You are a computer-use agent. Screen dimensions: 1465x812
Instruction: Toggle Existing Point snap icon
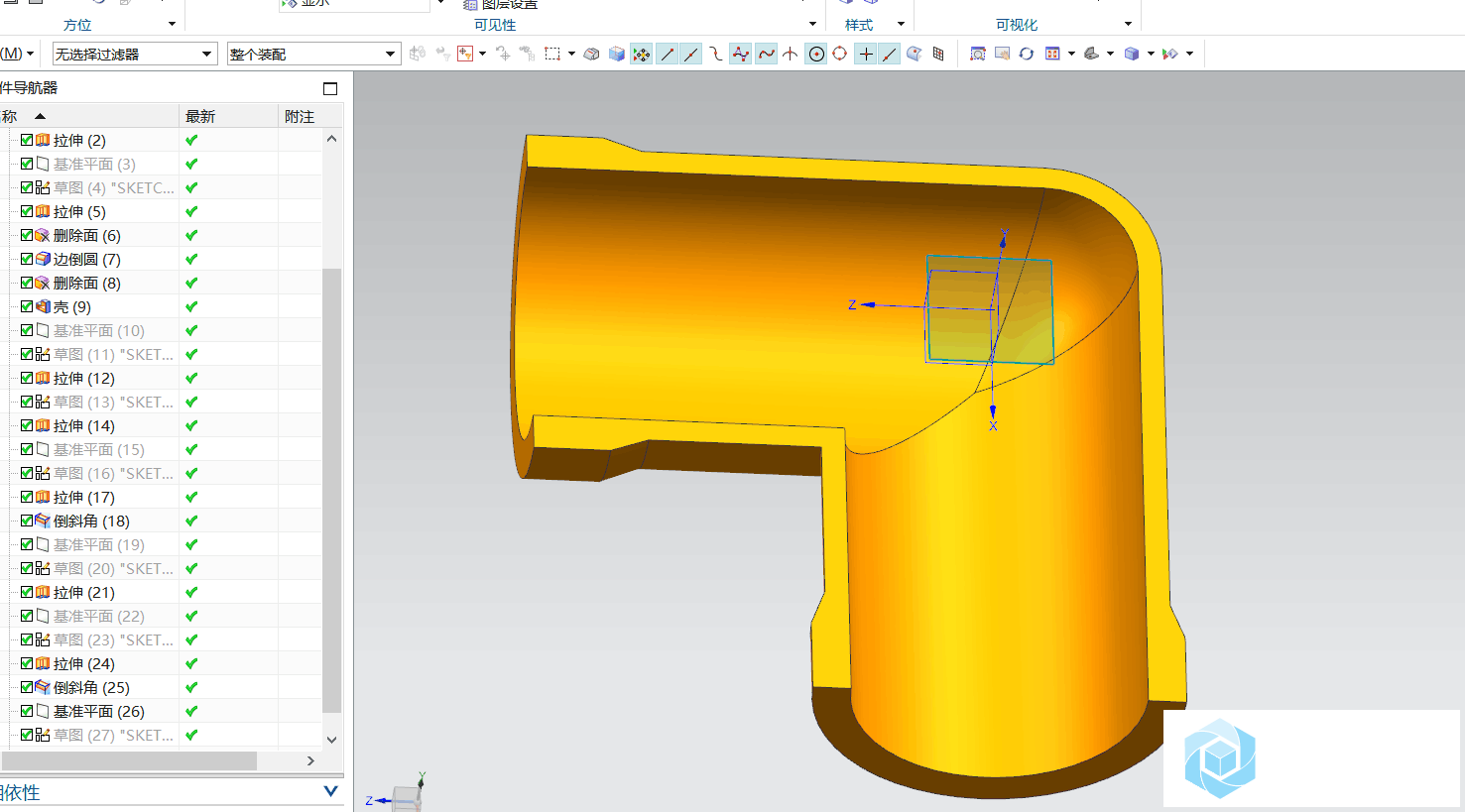(x=866, y=54)
